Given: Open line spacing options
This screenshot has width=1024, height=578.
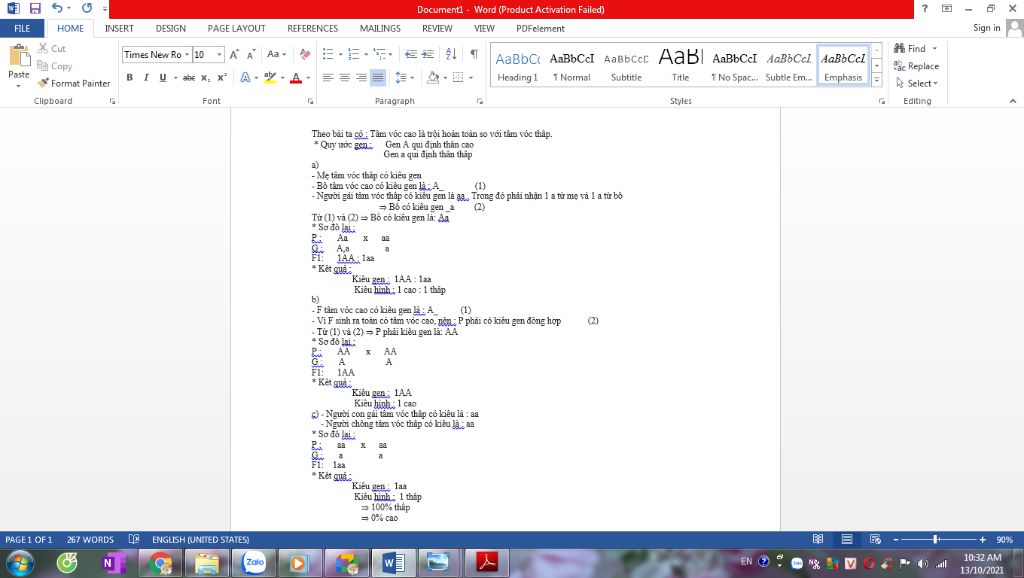Looking at the screenshot, I should [404, 78].
